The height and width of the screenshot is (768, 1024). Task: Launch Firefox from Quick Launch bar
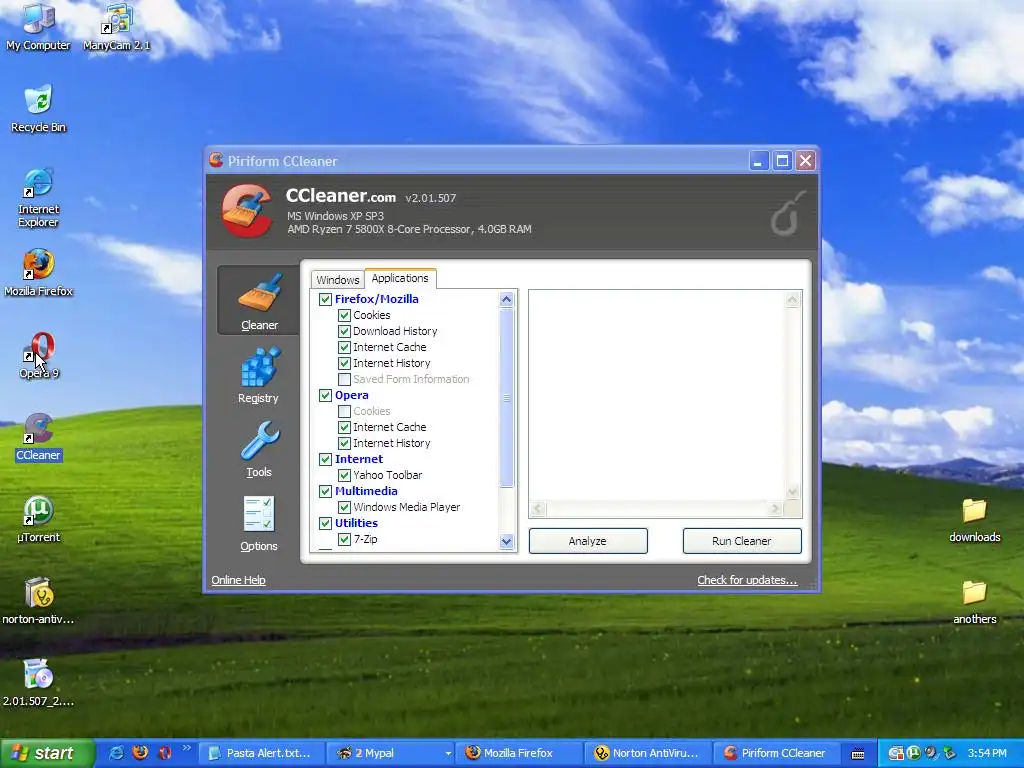tap(140, 753)
